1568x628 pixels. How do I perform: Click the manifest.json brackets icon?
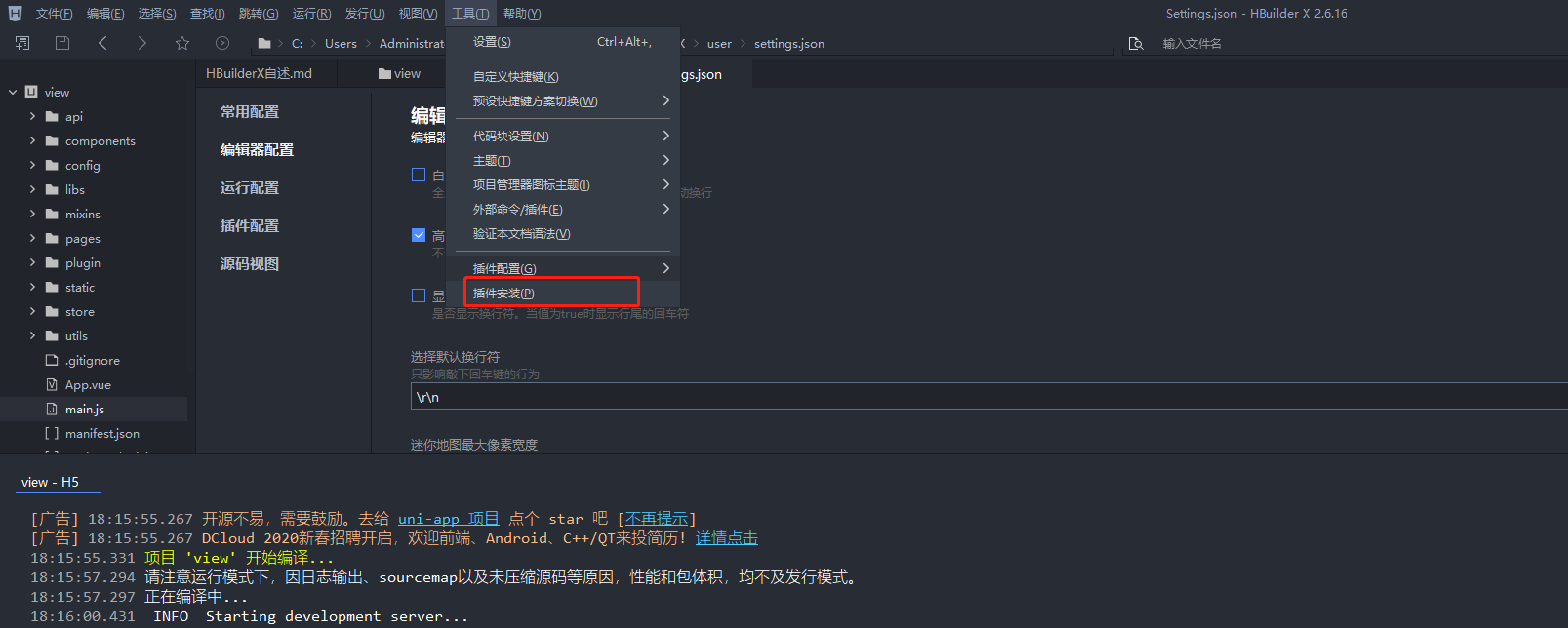[52, 433]
